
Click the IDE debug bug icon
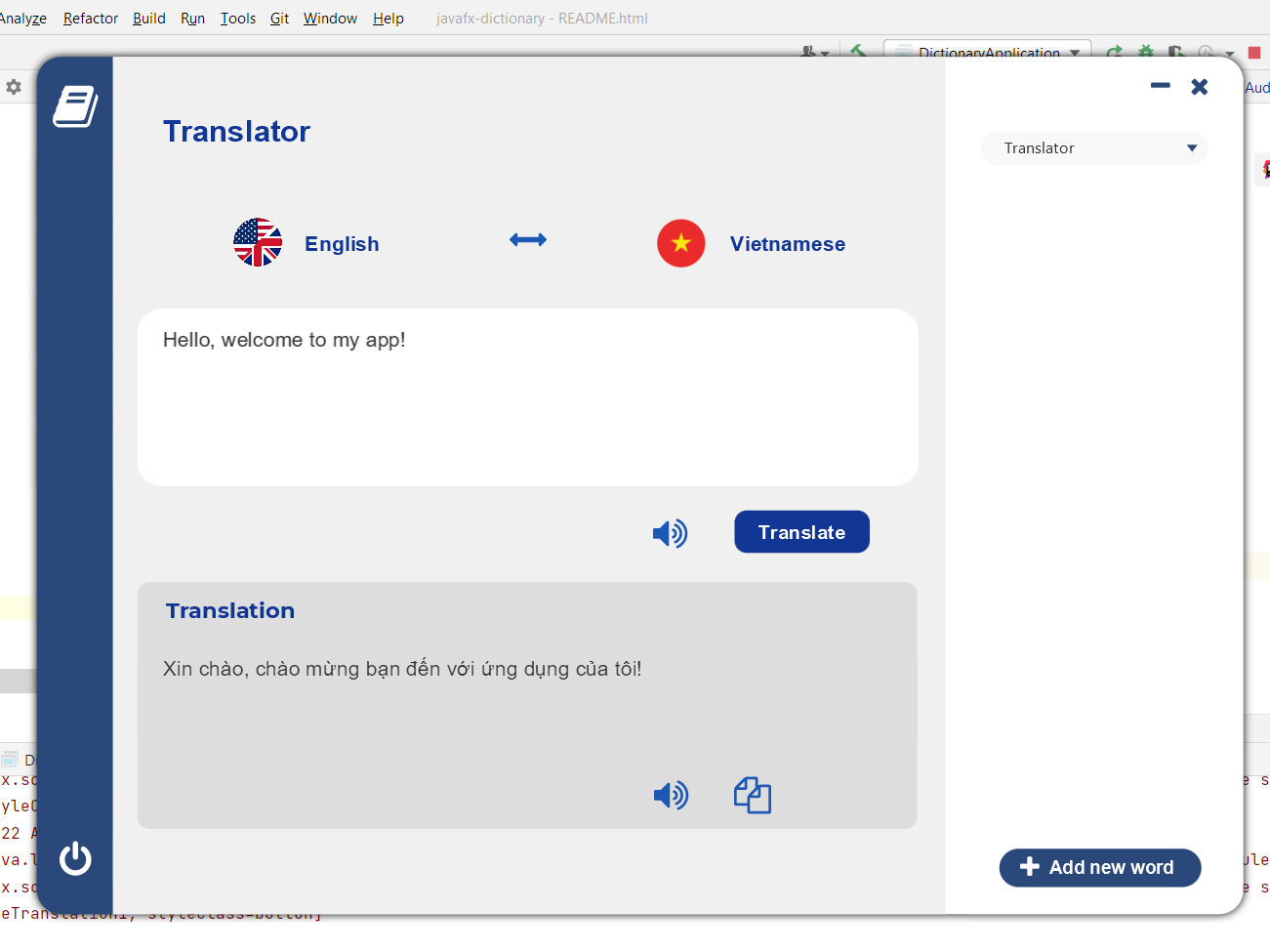tap(1146, 51)
